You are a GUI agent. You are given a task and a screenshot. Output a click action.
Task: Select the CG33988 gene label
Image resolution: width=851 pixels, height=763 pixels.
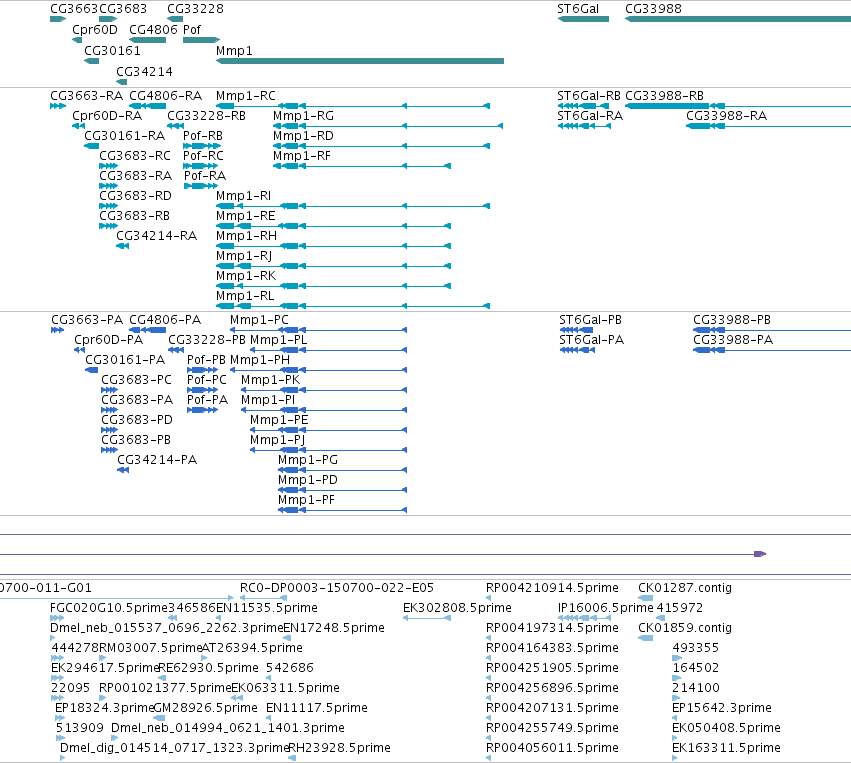[x=653, y=9]
